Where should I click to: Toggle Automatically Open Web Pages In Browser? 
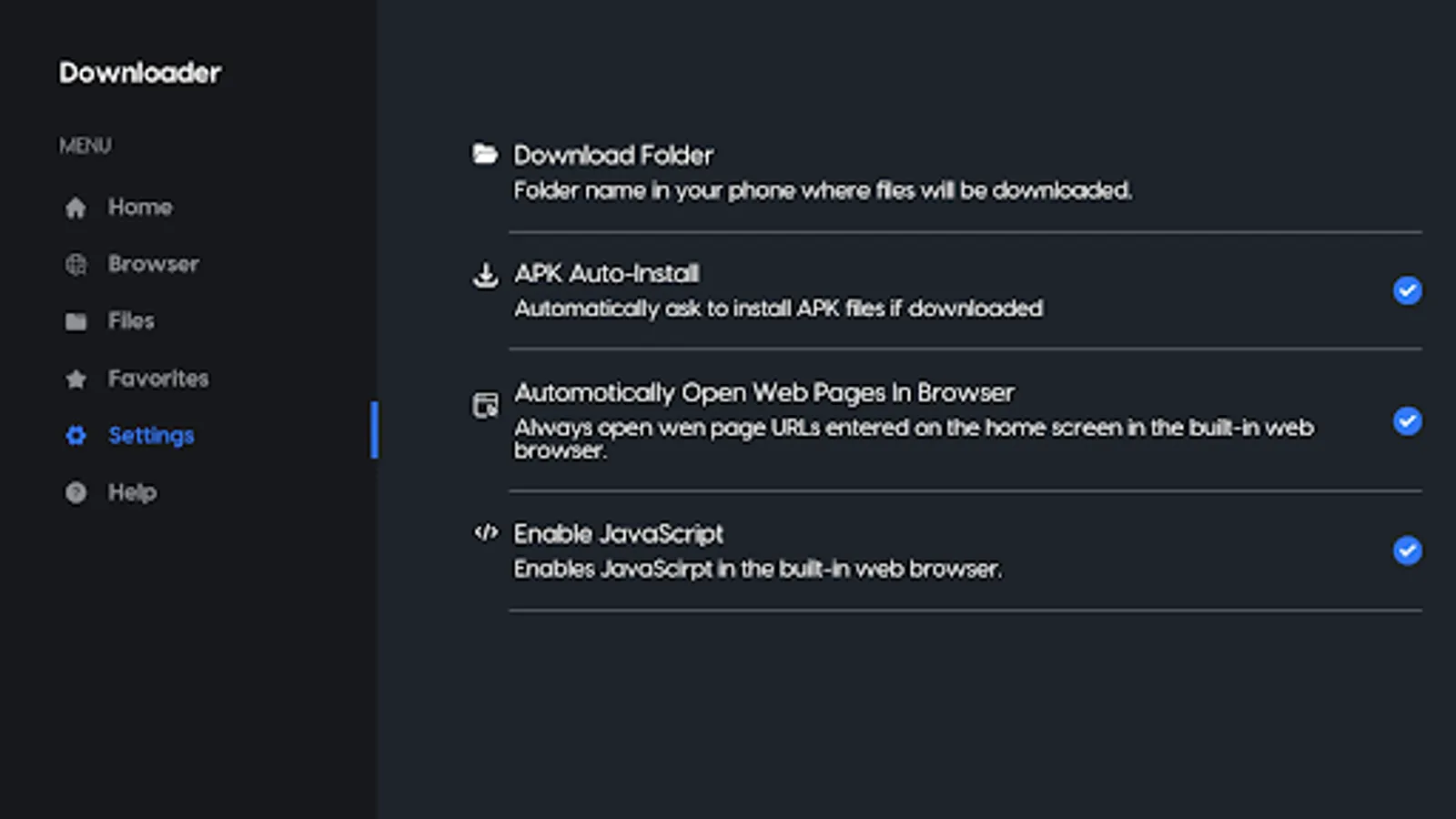pos(1407,420)
